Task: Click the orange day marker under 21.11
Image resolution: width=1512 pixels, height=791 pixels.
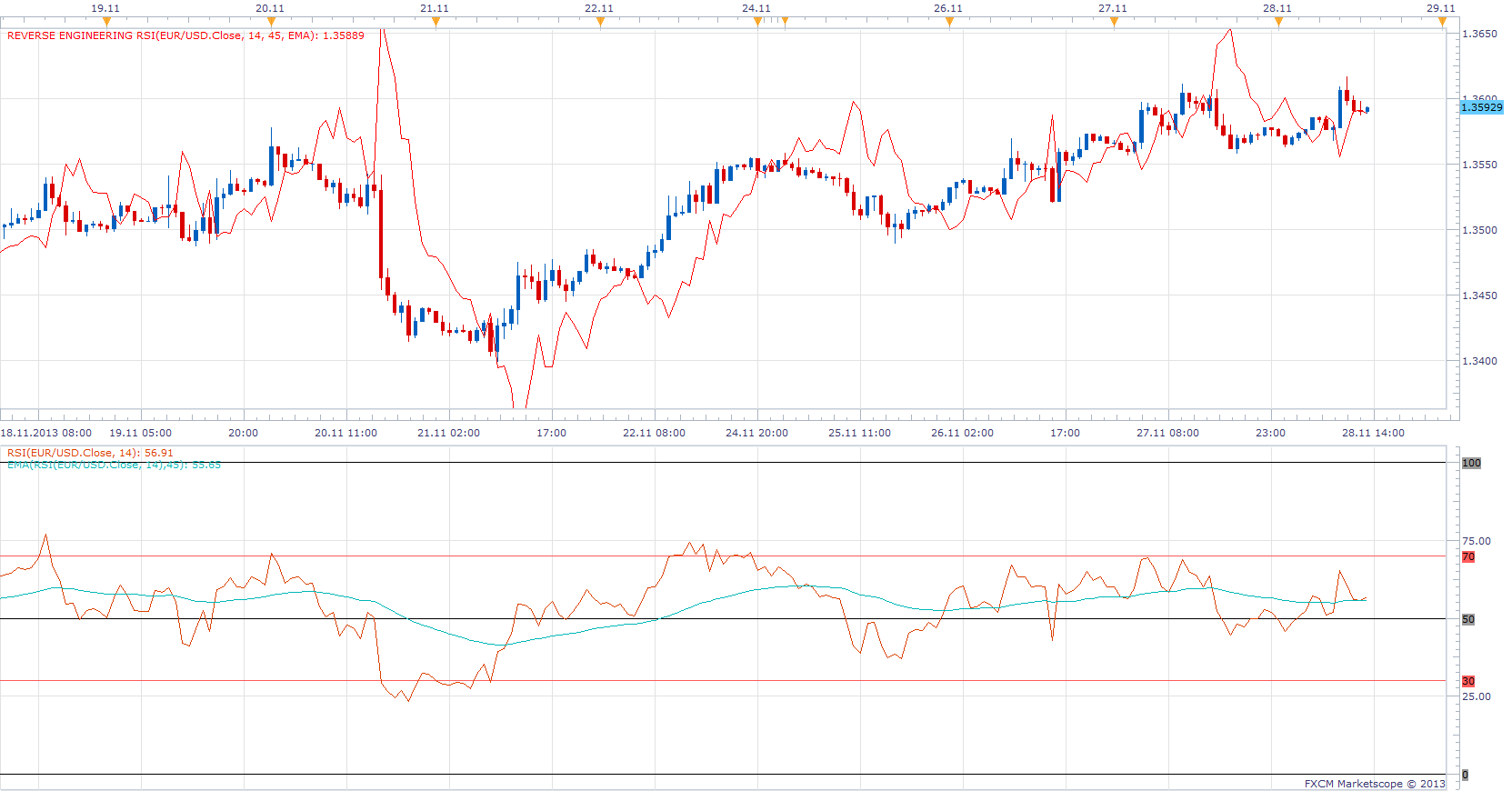Action: (436, 22)
